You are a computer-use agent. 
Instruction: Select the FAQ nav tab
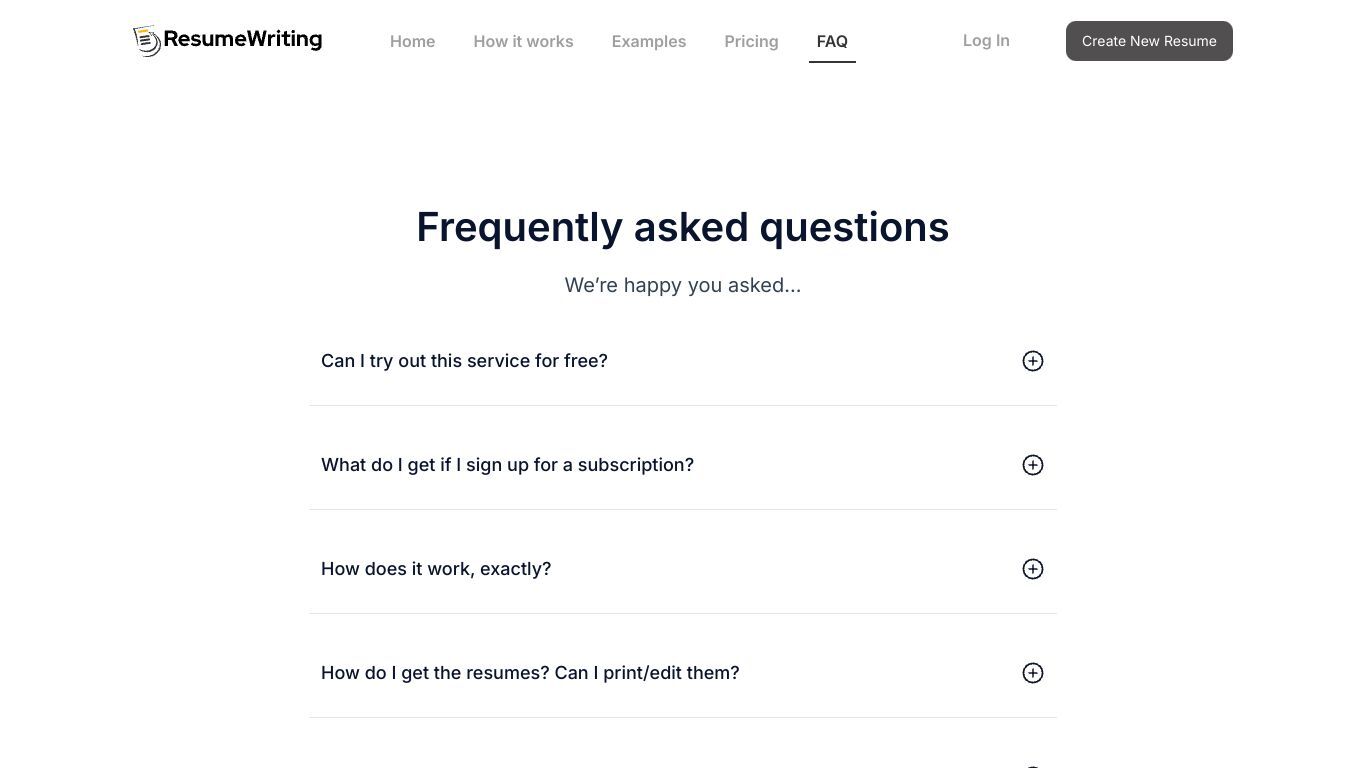pos(832,41)
